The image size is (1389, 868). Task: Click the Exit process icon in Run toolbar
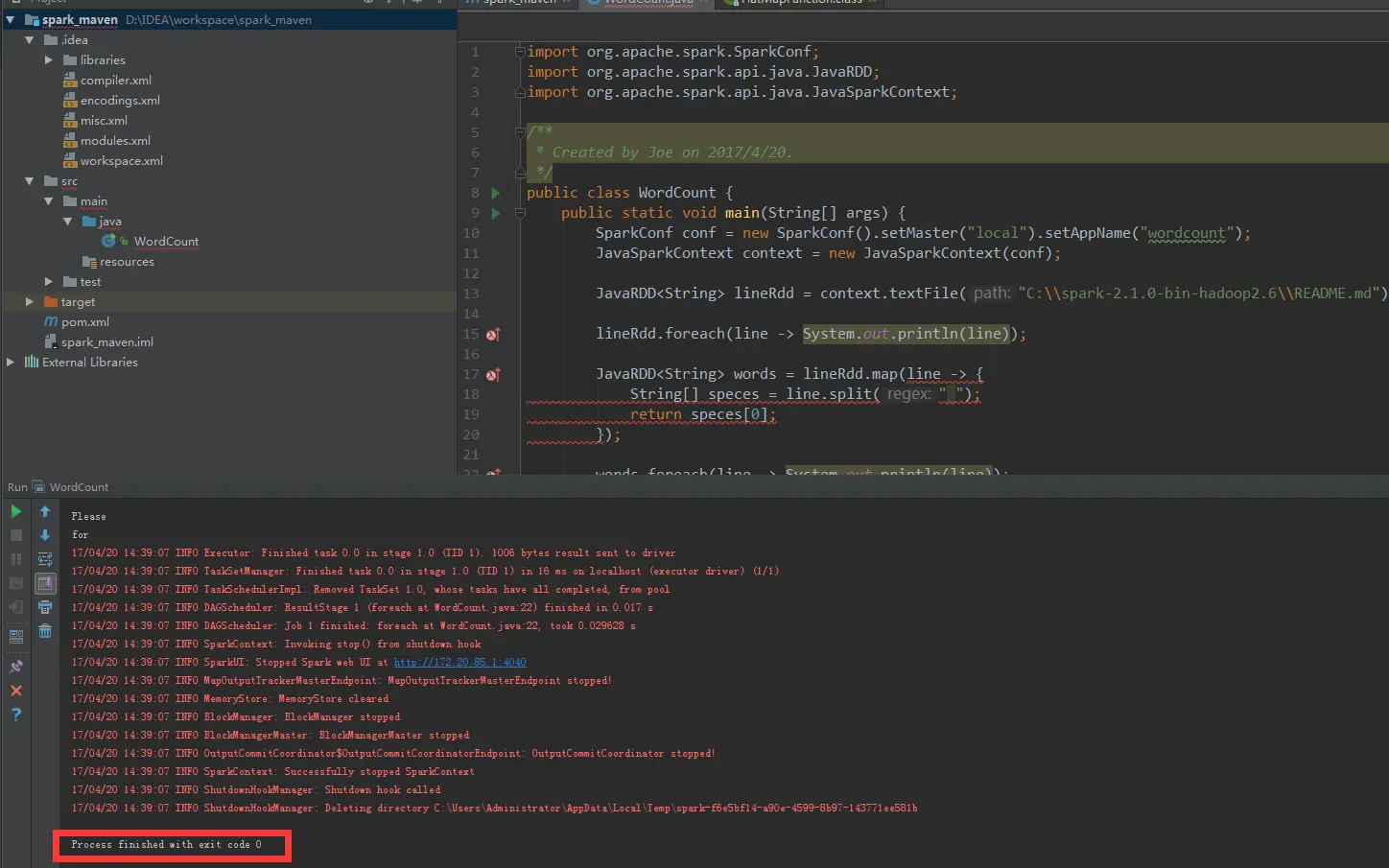coord(16,607)
